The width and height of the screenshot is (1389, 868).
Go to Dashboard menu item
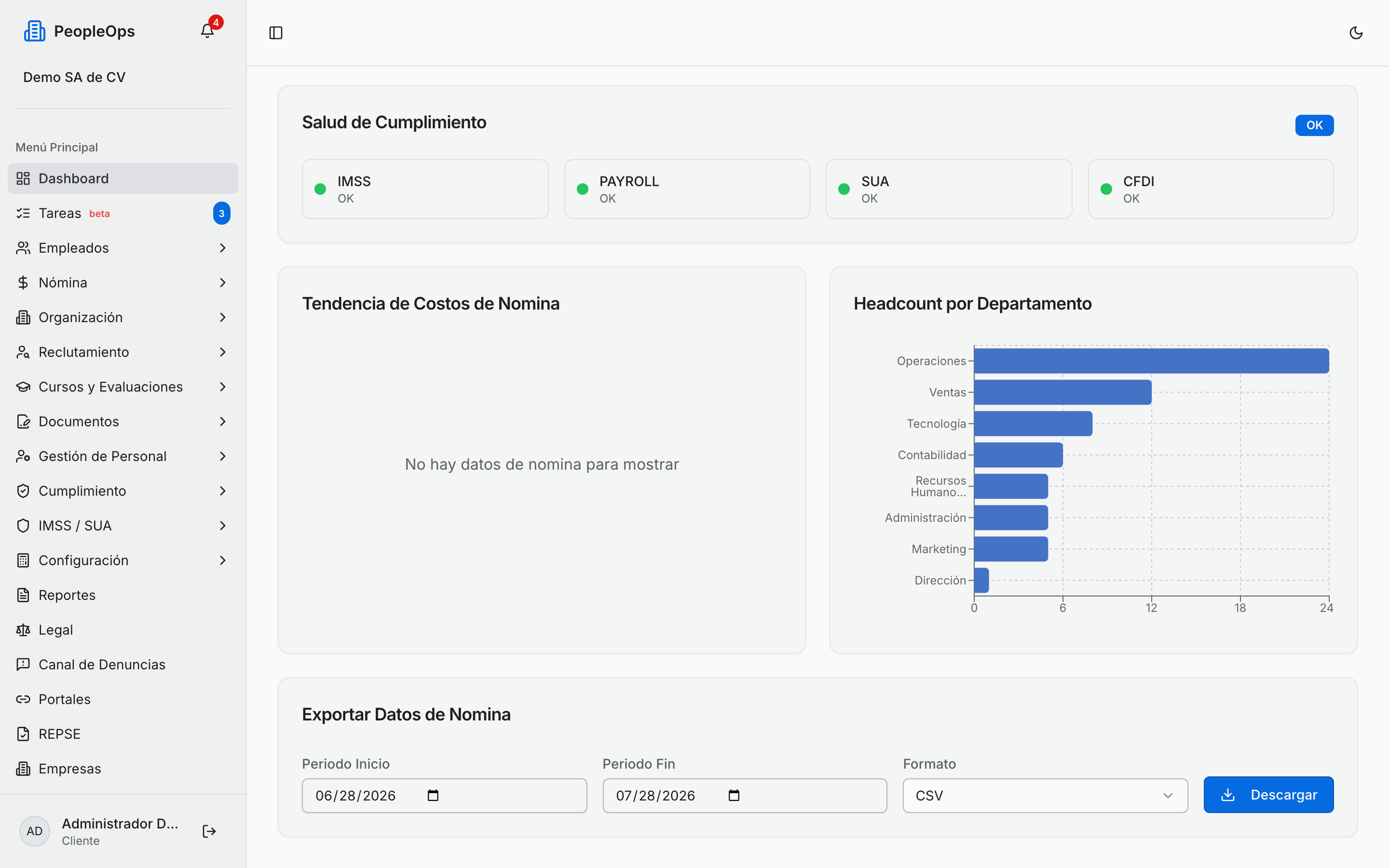[123, 178]
